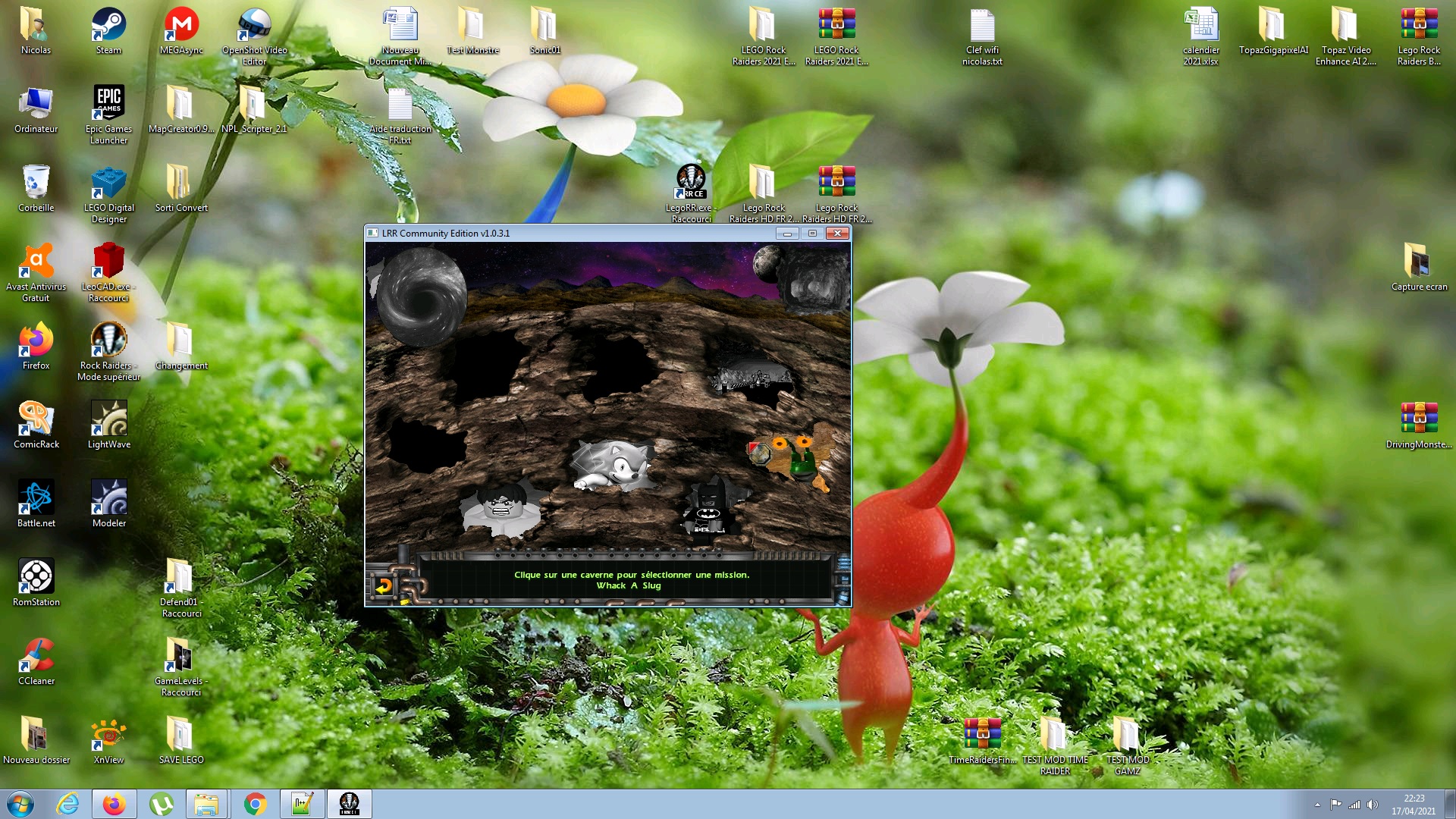Open the Sorti Convert folder
This screenshot has height=819, width=1456.
click(181, 189)
